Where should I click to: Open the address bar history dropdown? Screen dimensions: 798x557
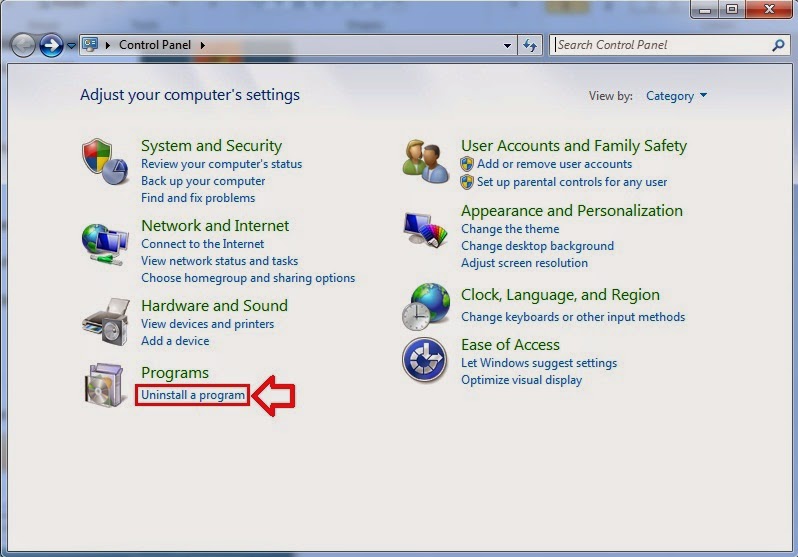point(507,45)
